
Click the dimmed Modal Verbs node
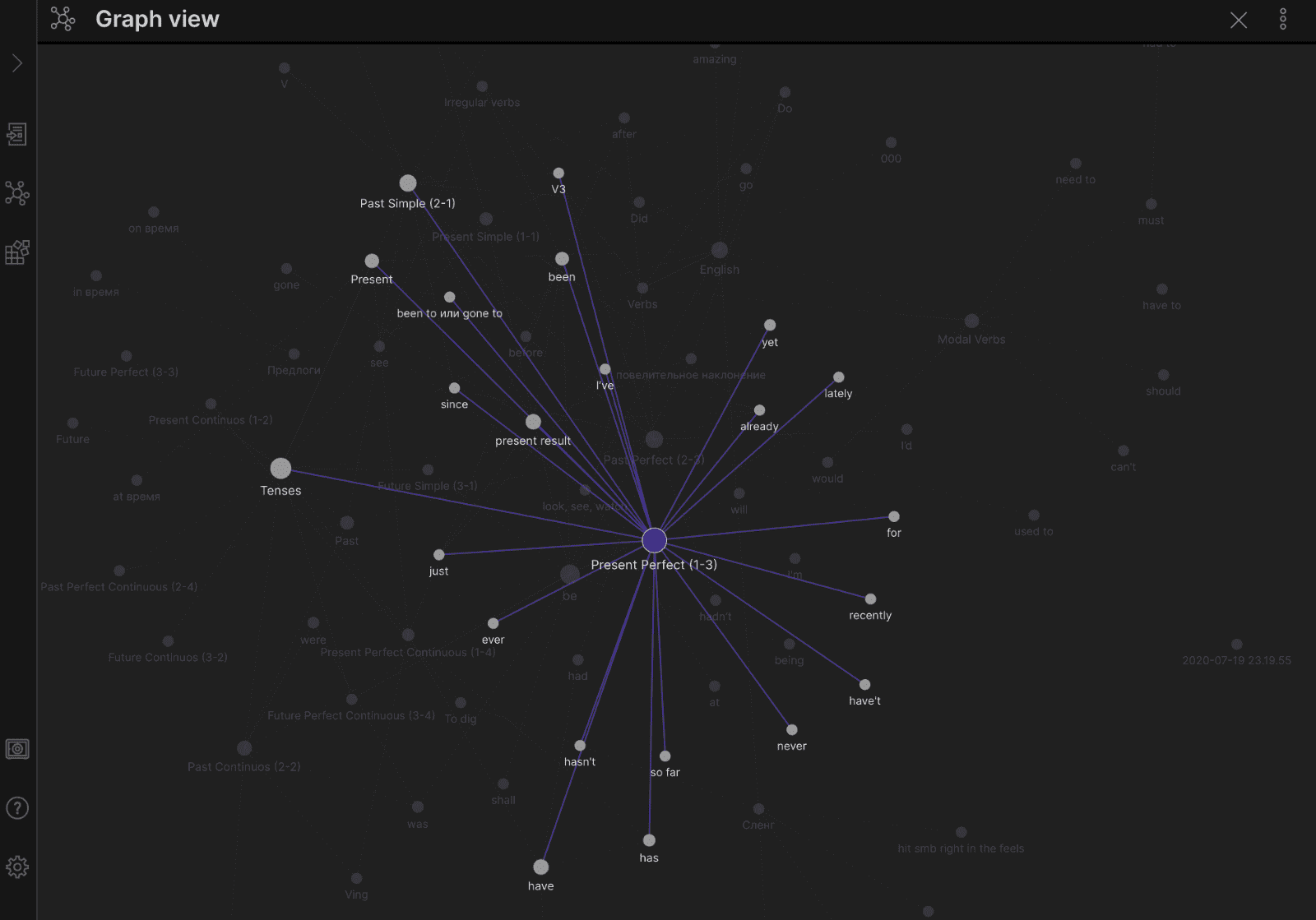pos(971,321)
